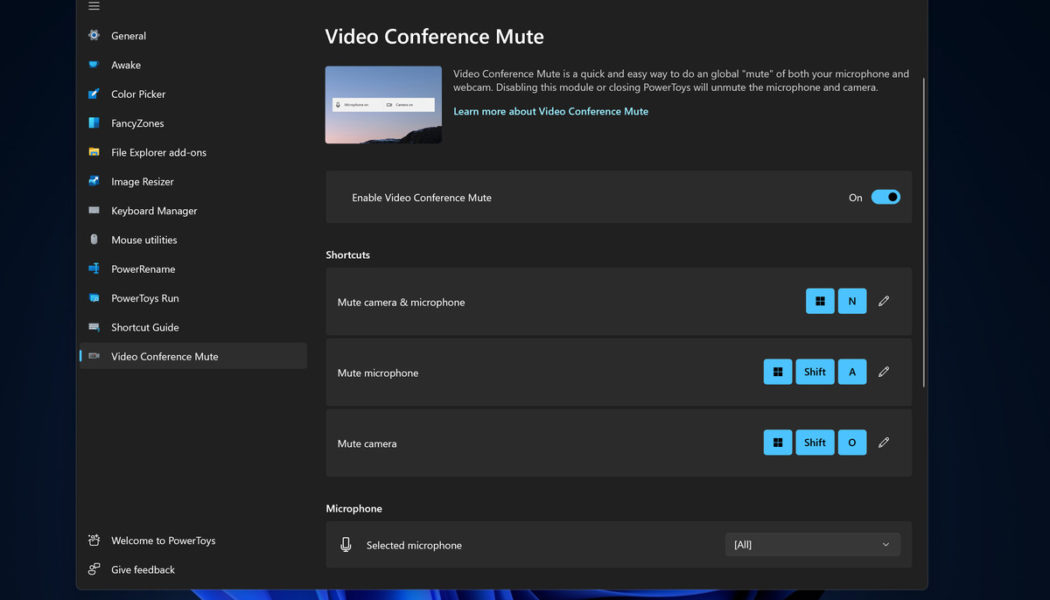The width and height of the screenshot is (1050, 600).
Task: Select the FancyZones icon
Action: point(93,123)
